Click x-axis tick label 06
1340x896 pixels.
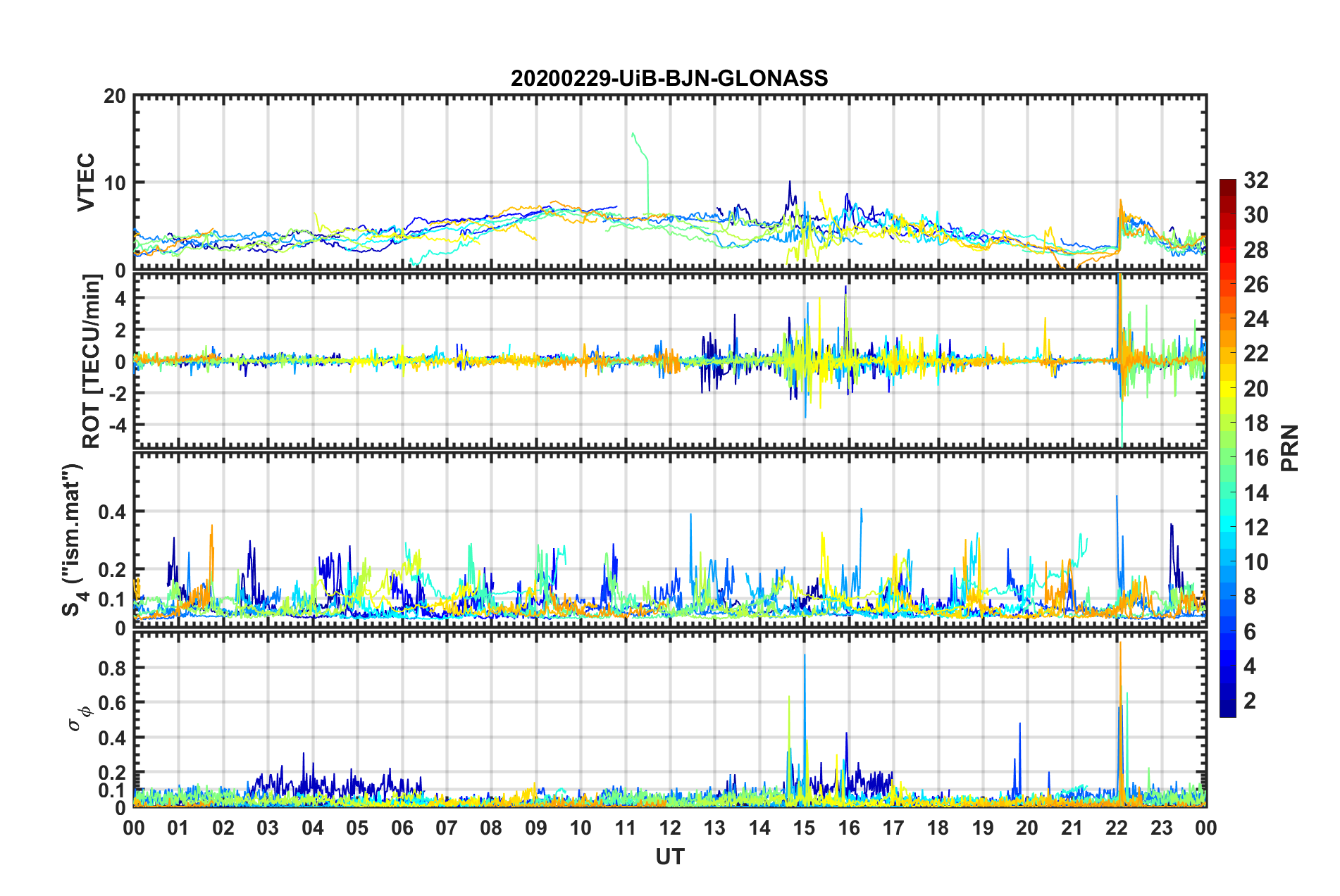pyautogui.click(x=402, y=827)
